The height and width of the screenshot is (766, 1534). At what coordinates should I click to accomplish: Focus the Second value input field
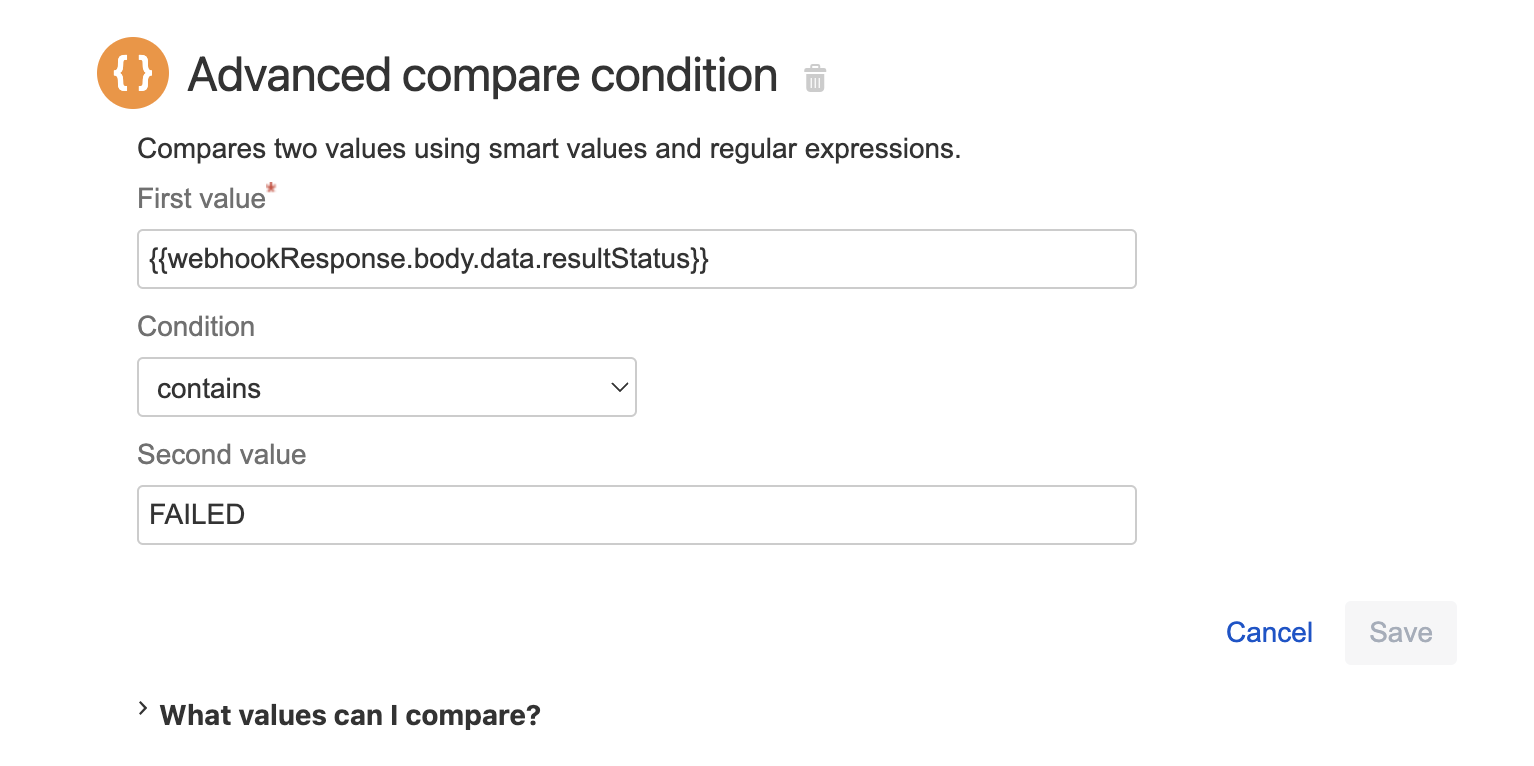[700, 515]
